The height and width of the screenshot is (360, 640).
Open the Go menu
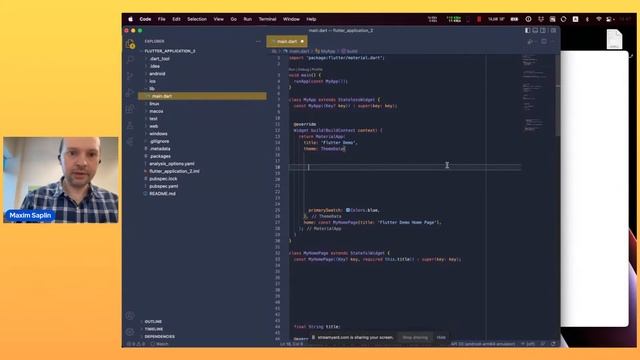(233, 19)
